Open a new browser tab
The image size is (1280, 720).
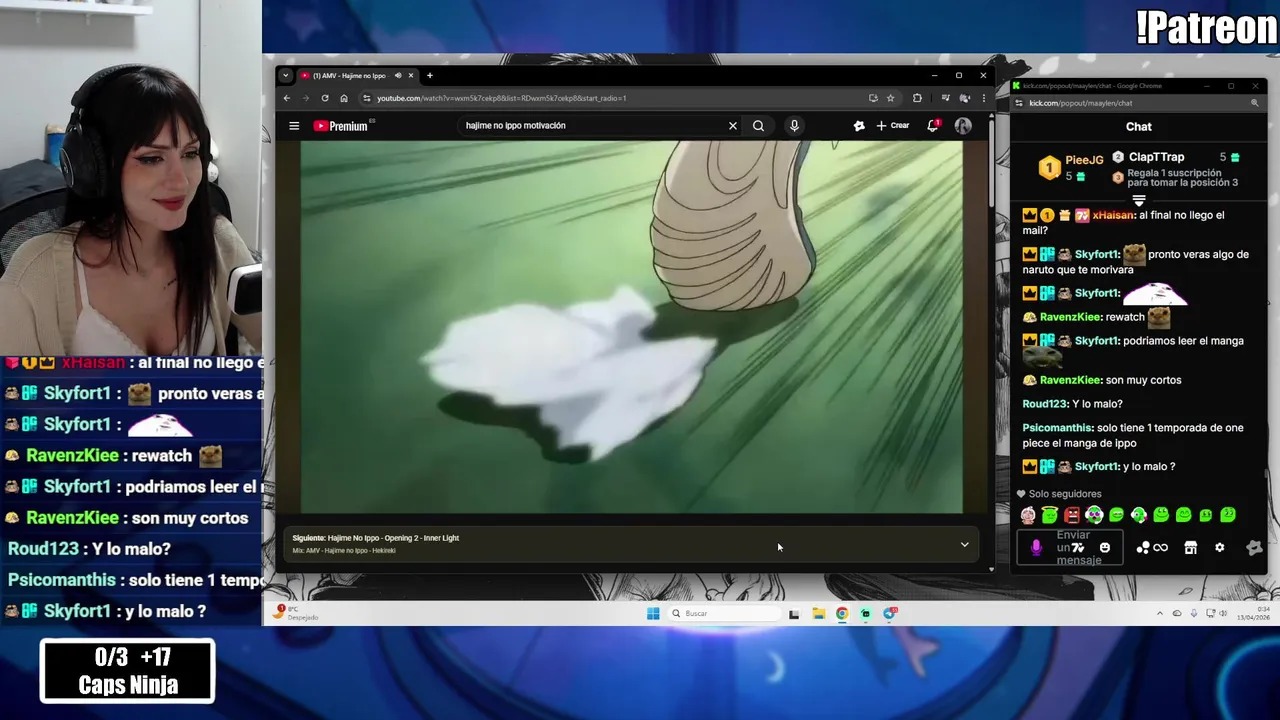[430, 75]
